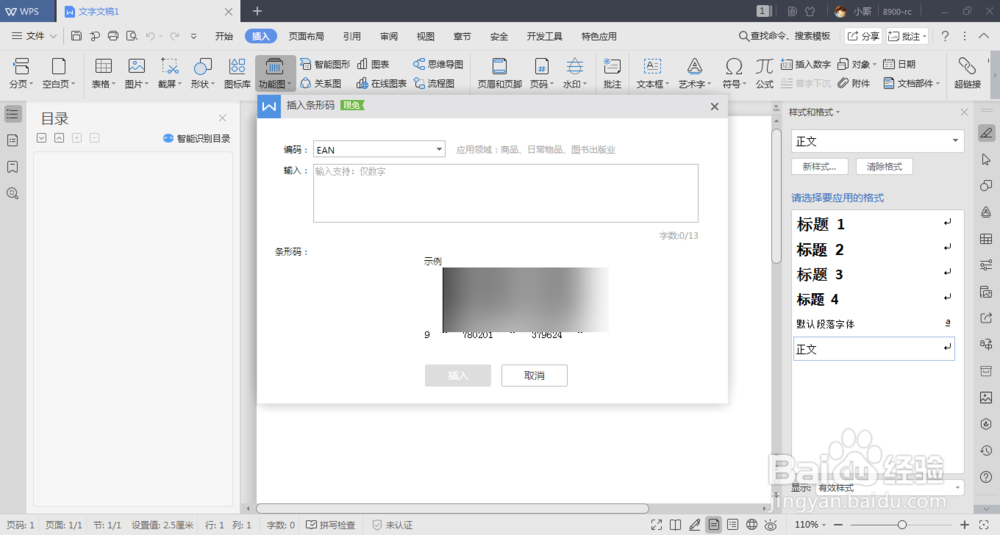Close the 目录 navigation pane

click(x=222, y=118)
